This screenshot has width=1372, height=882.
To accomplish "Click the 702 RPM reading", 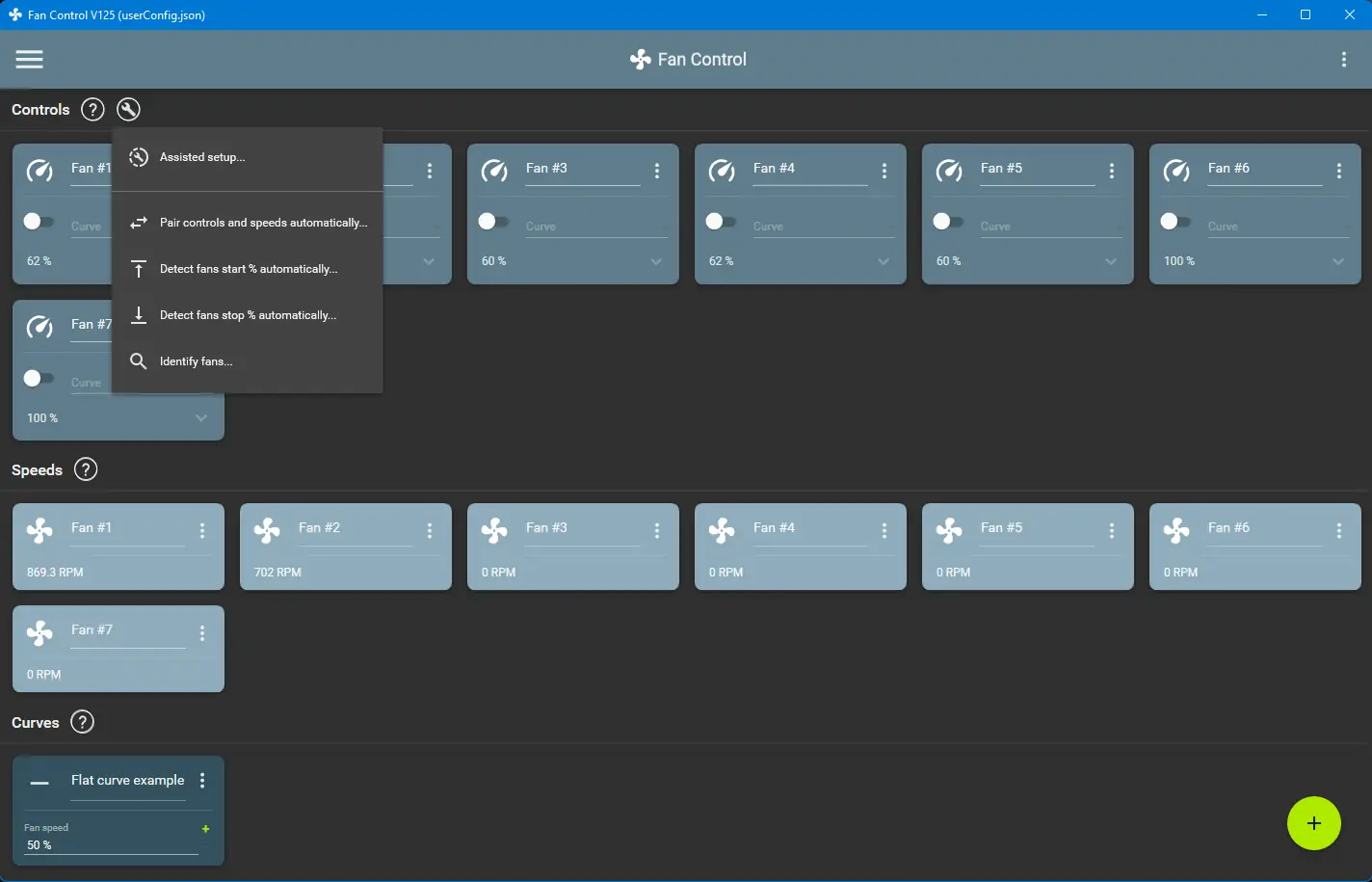I will pos(277,573).
